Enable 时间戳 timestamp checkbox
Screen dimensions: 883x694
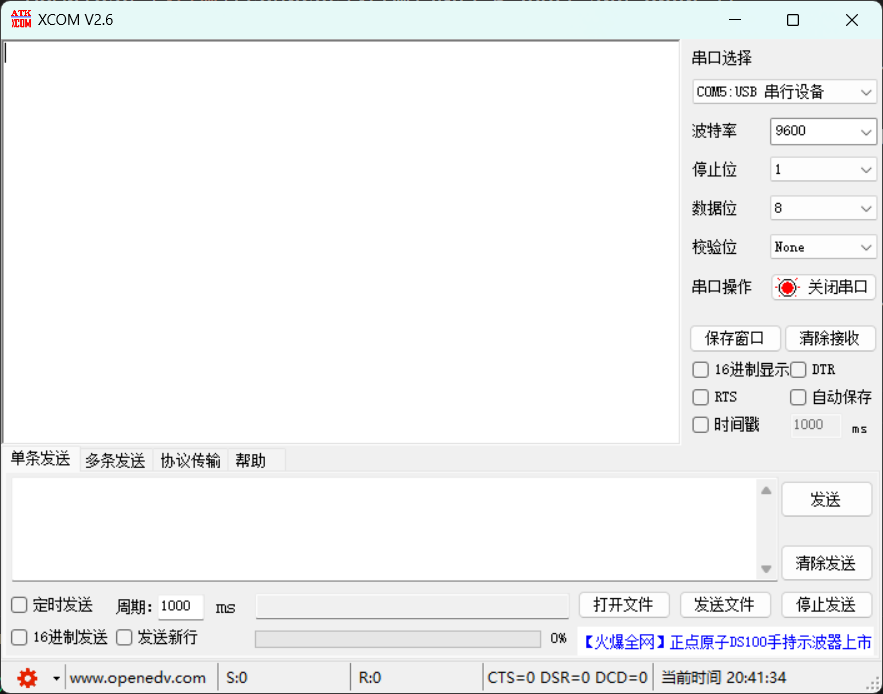(700, 425)
